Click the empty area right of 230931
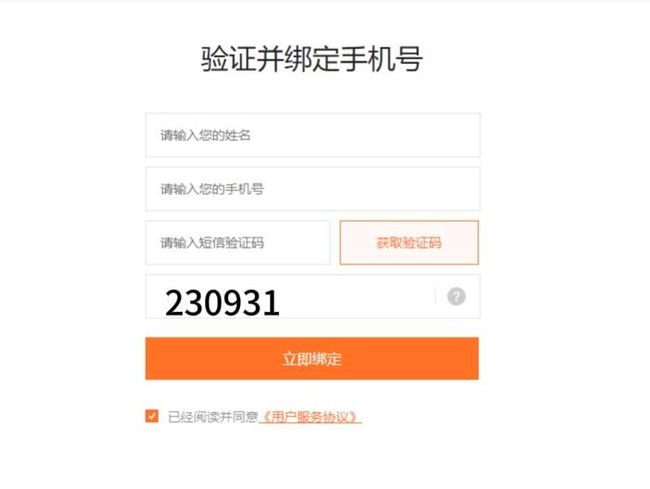650x489 pixels. [357, 296]
